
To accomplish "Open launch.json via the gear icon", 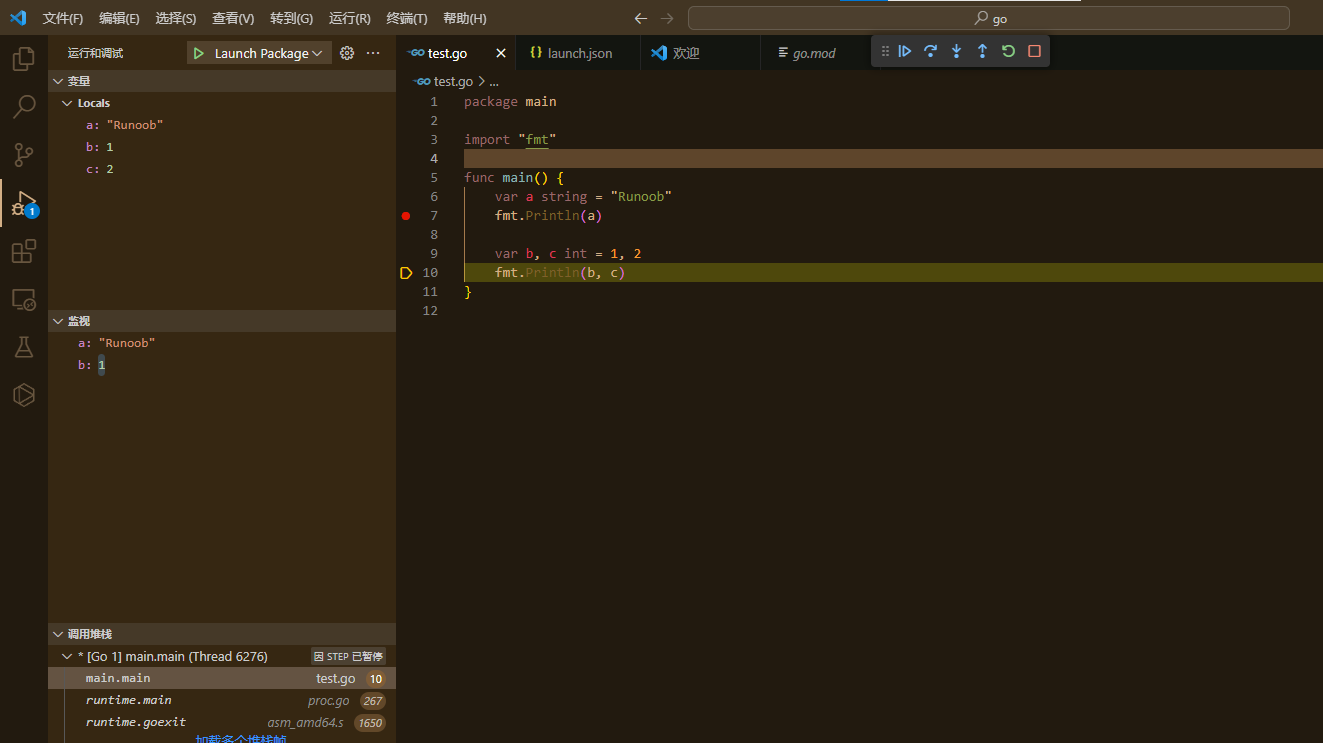I will coord(347,53).
